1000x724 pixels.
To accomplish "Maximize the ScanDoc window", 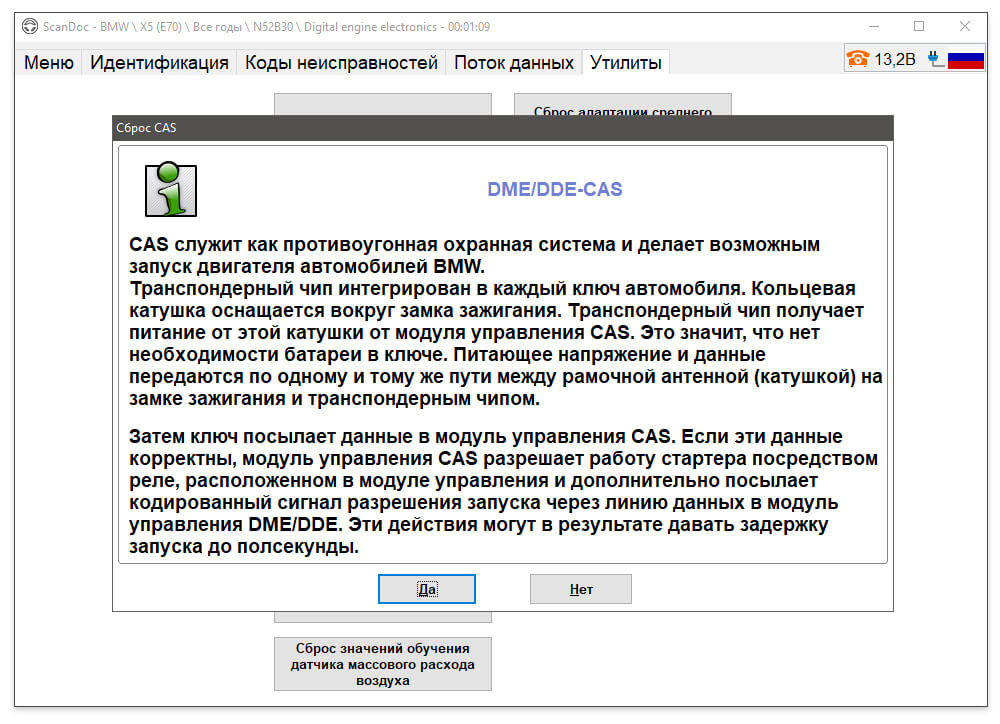I will coord(919,26).
